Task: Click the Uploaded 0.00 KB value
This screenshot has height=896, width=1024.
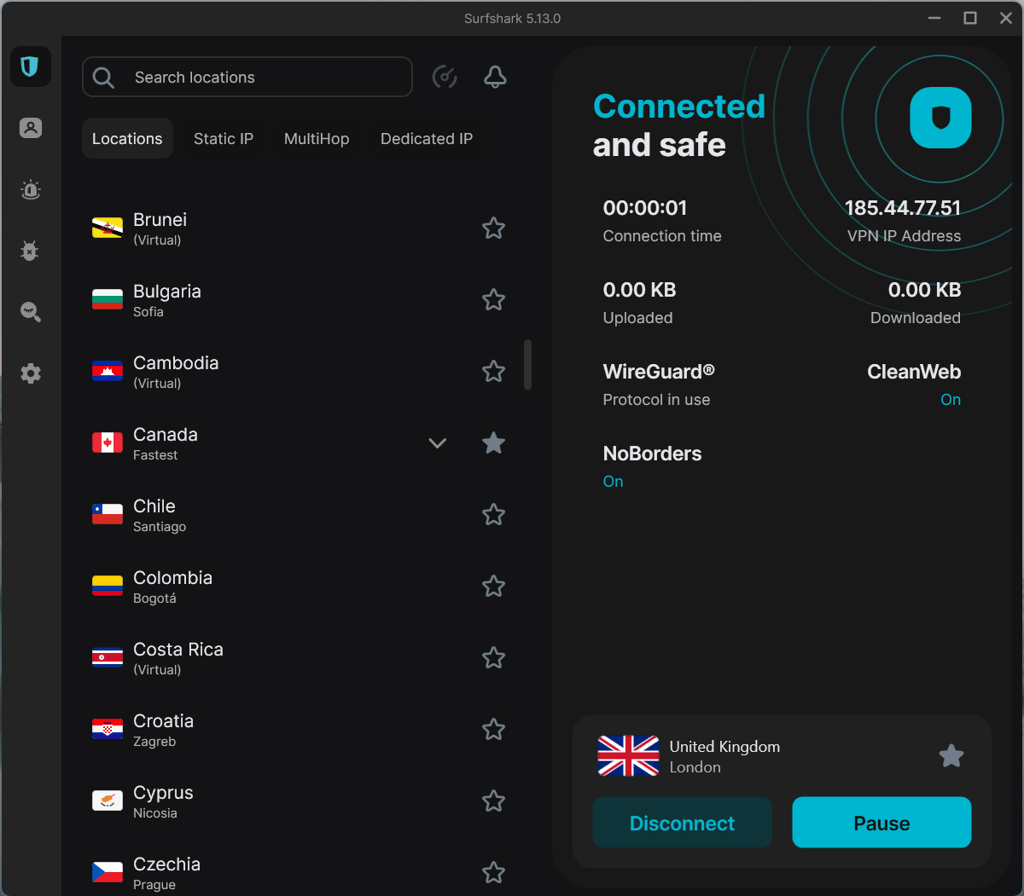Action: coord(639,290)
